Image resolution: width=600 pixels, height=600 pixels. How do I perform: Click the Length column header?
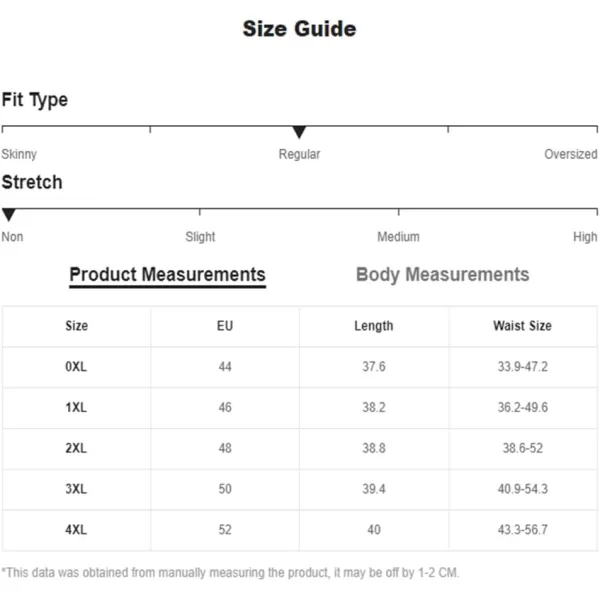pos(374,326)
